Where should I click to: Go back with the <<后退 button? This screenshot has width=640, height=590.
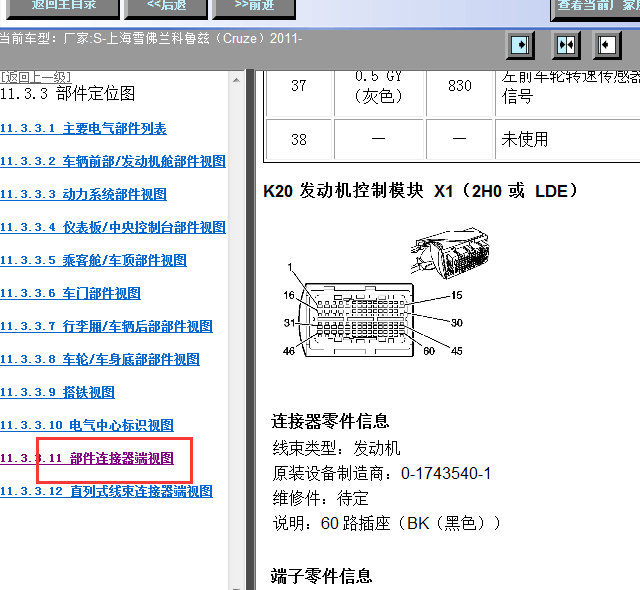tap(166, 8)
